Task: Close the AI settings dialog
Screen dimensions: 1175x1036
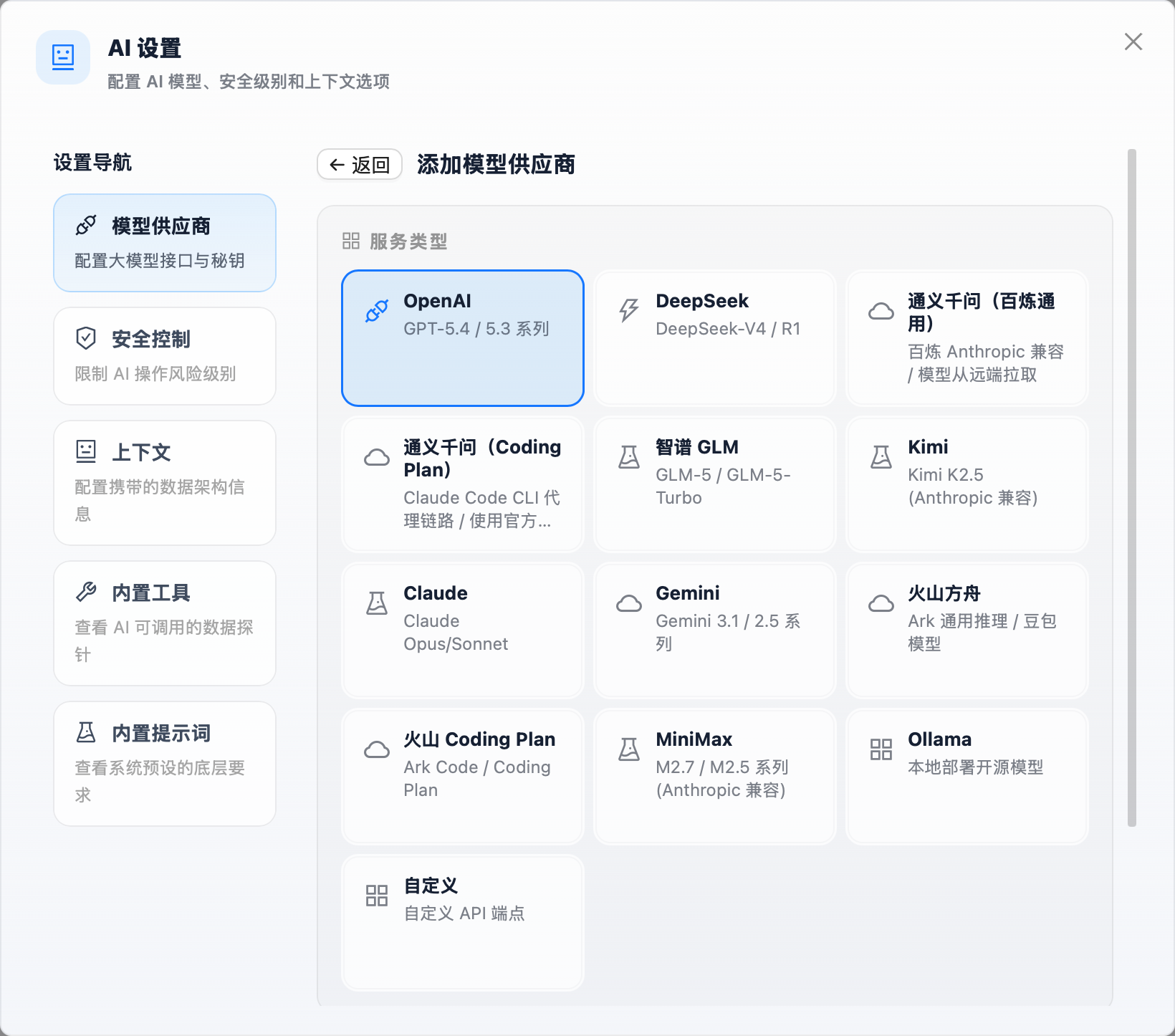Action: tap(1133, 42)
